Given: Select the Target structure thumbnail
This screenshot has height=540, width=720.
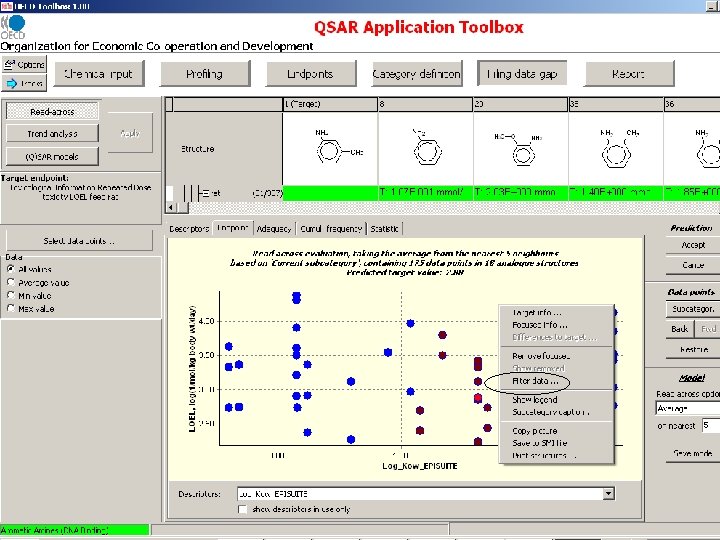Looking at the screenshot, I should 330,148.
